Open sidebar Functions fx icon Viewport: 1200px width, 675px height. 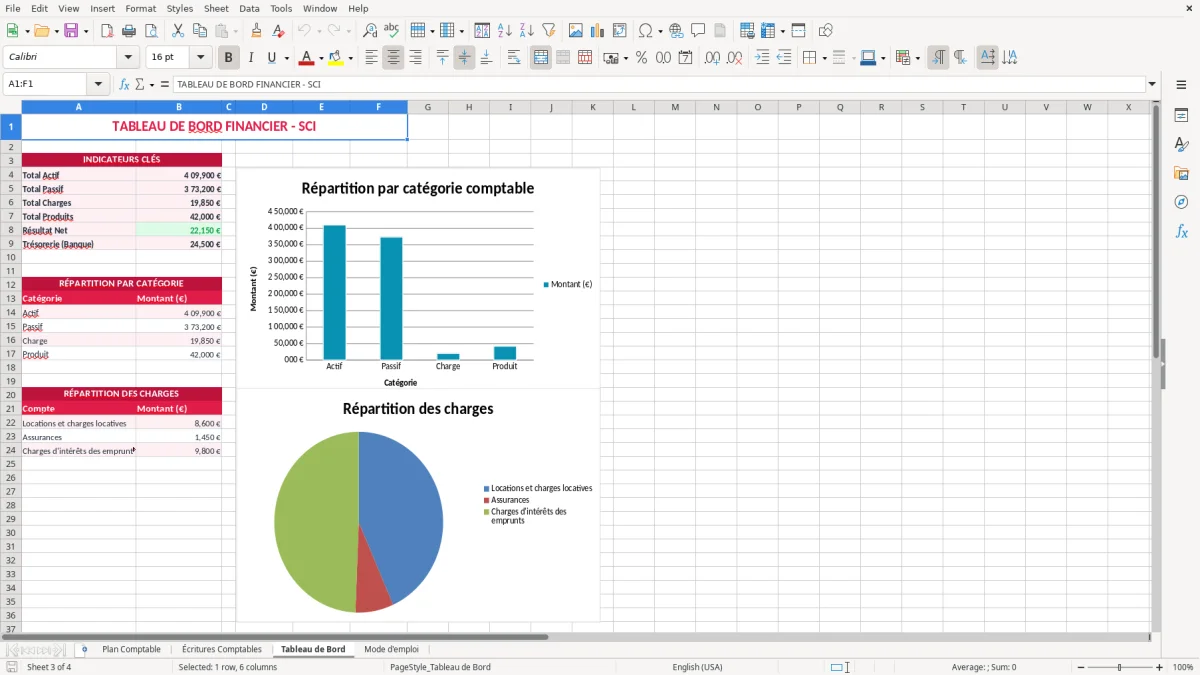click(x=1181, y=231)
